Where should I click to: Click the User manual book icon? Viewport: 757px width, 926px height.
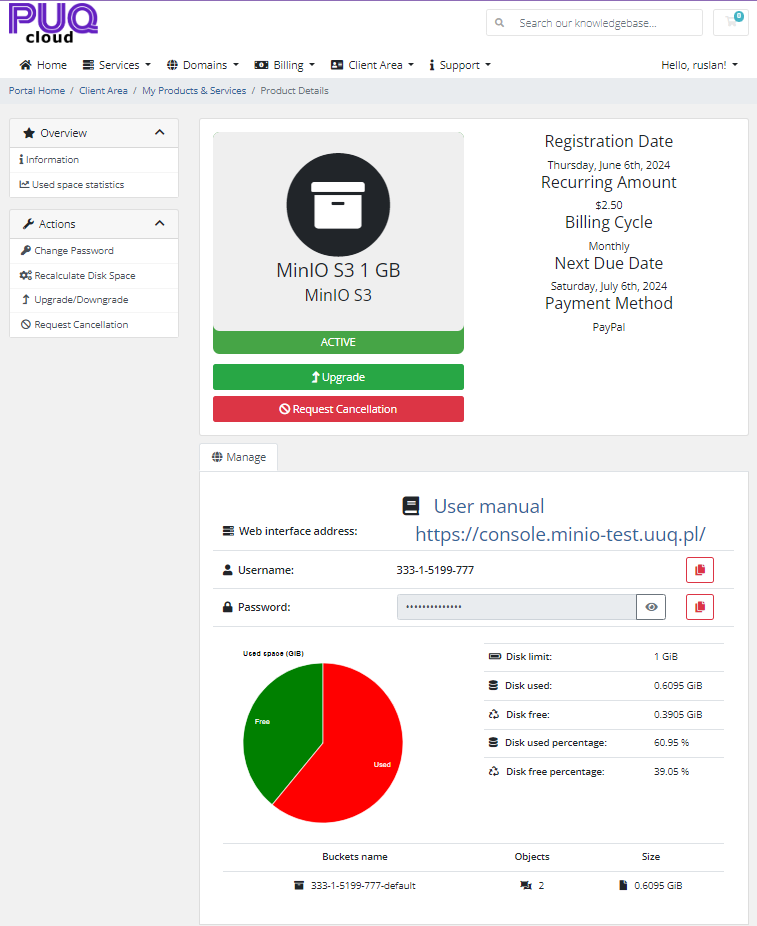[410, 506]
